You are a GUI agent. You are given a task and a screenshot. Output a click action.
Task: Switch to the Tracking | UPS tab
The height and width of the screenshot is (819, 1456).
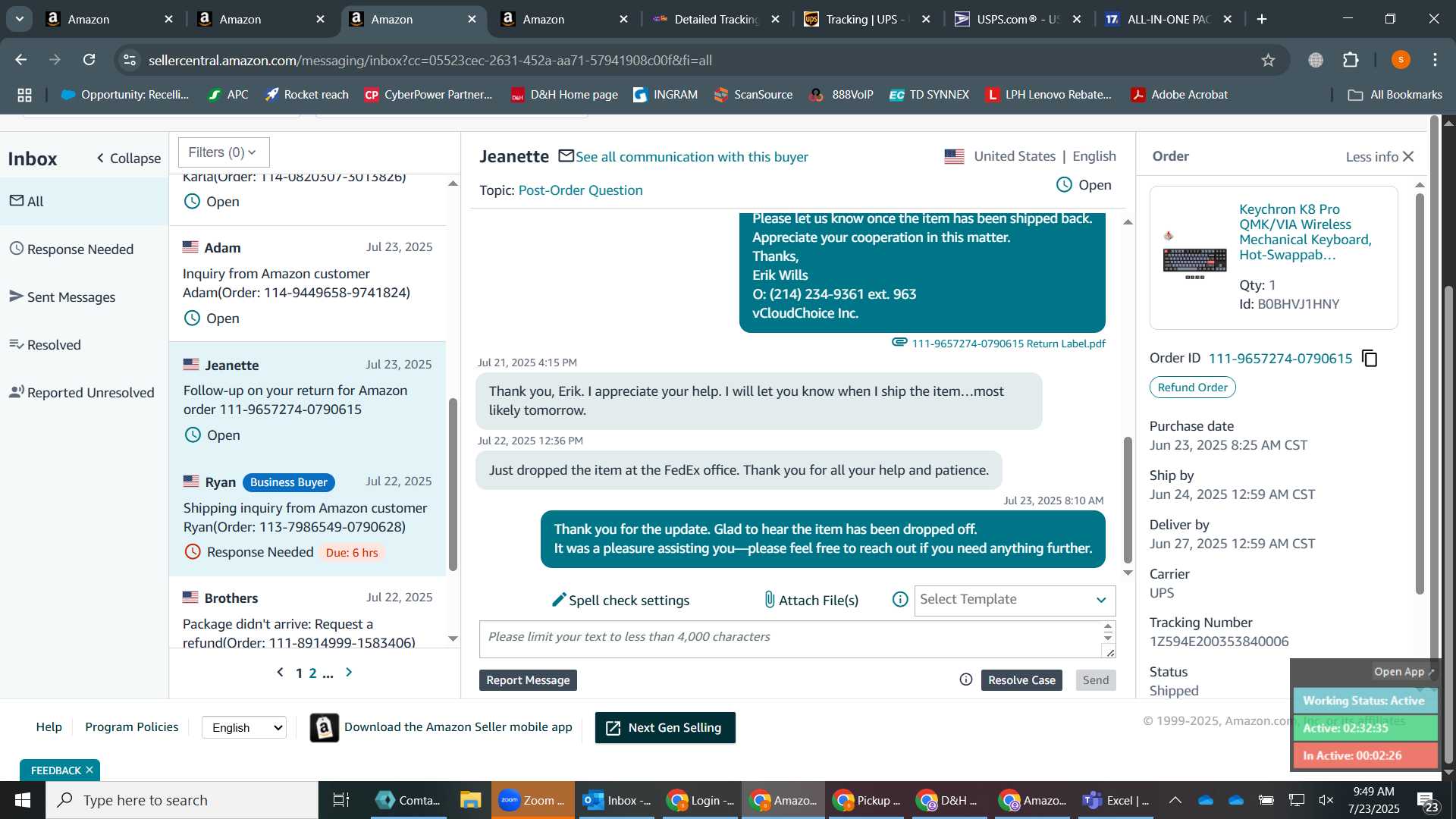[868, 19]
